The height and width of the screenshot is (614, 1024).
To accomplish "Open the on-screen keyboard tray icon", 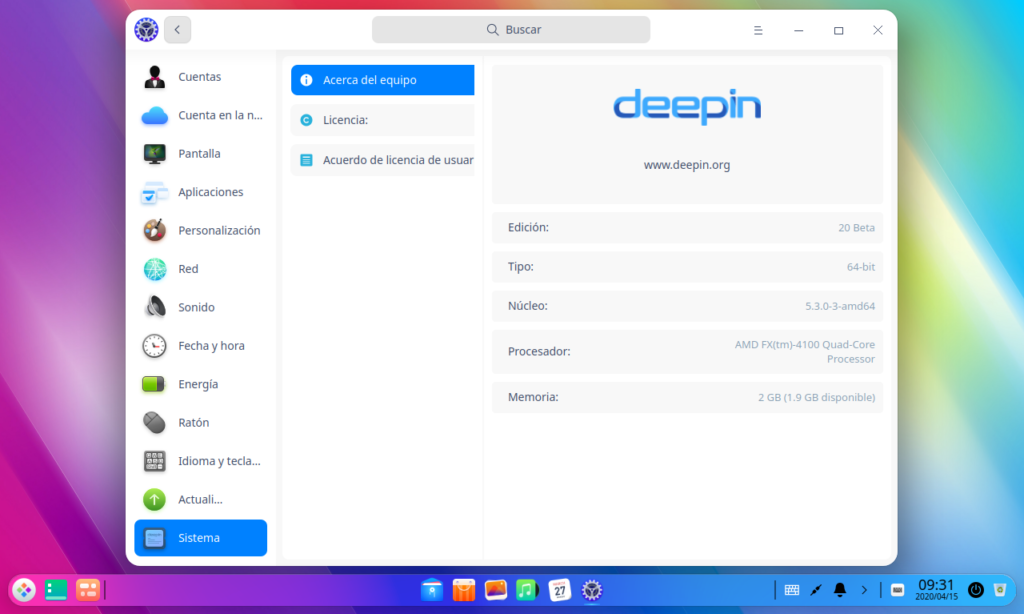I will [792, 590].
